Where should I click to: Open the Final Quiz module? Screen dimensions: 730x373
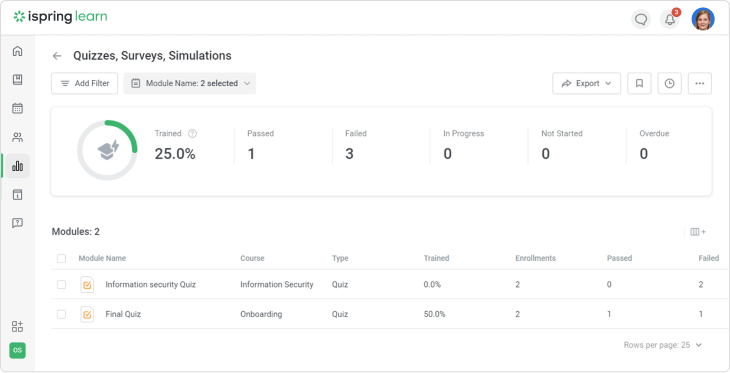tap(123, 314)
